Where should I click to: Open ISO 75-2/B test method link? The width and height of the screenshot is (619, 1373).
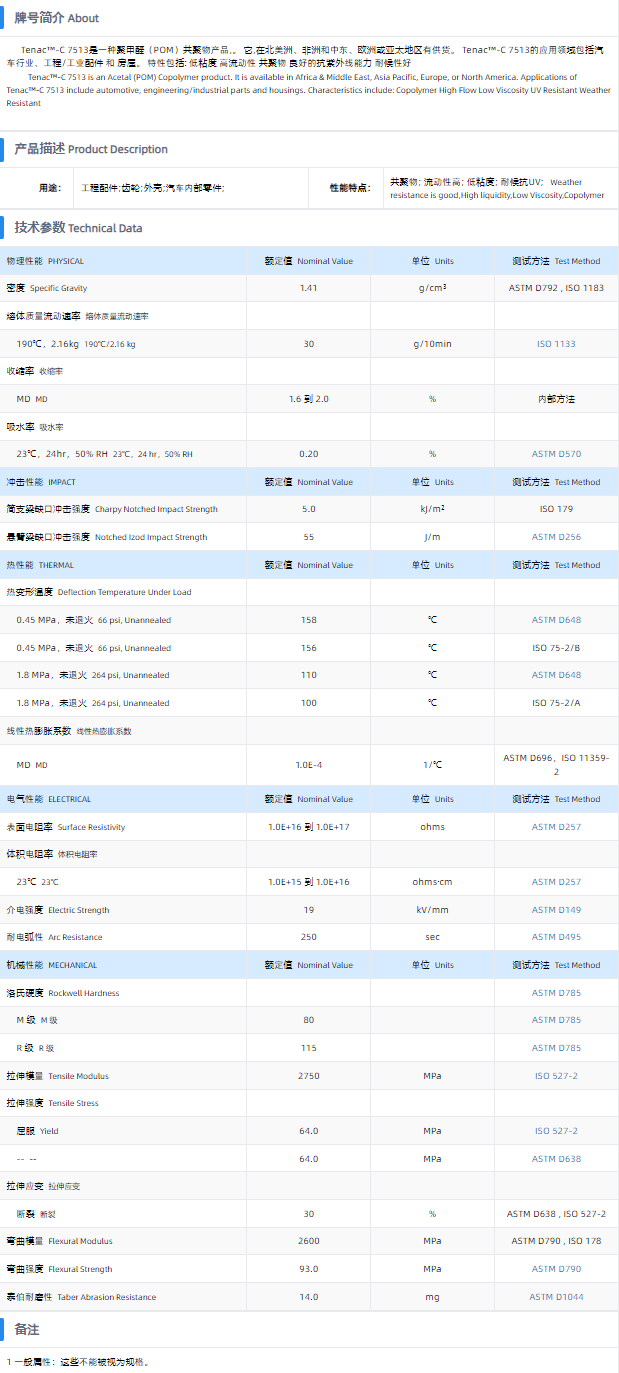pos(556,648)
